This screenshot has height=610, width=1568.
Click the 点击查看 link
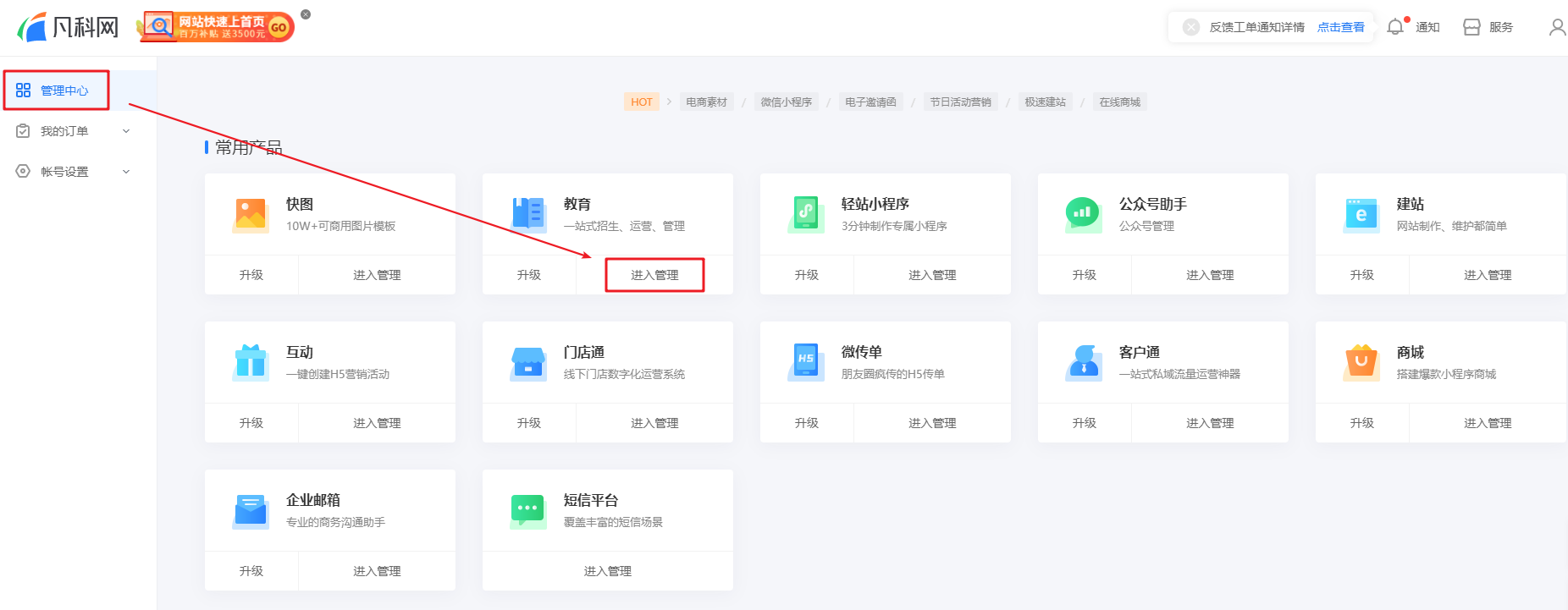[x=1341, y=27]
